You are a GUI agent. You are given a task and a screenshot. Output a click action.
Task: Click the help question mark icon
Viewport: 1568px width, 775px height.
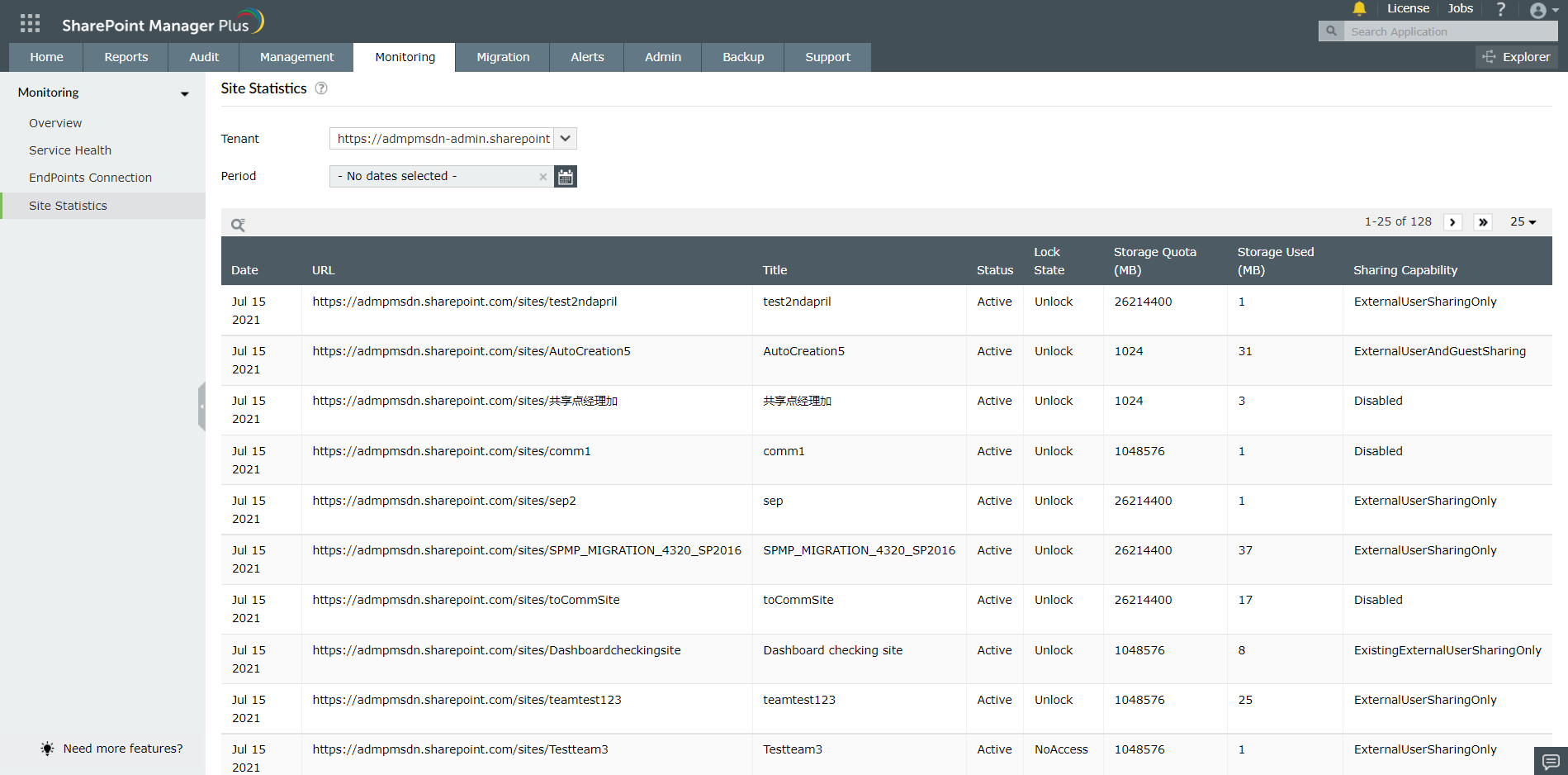pyautogui.click(x=1501, y=9)
